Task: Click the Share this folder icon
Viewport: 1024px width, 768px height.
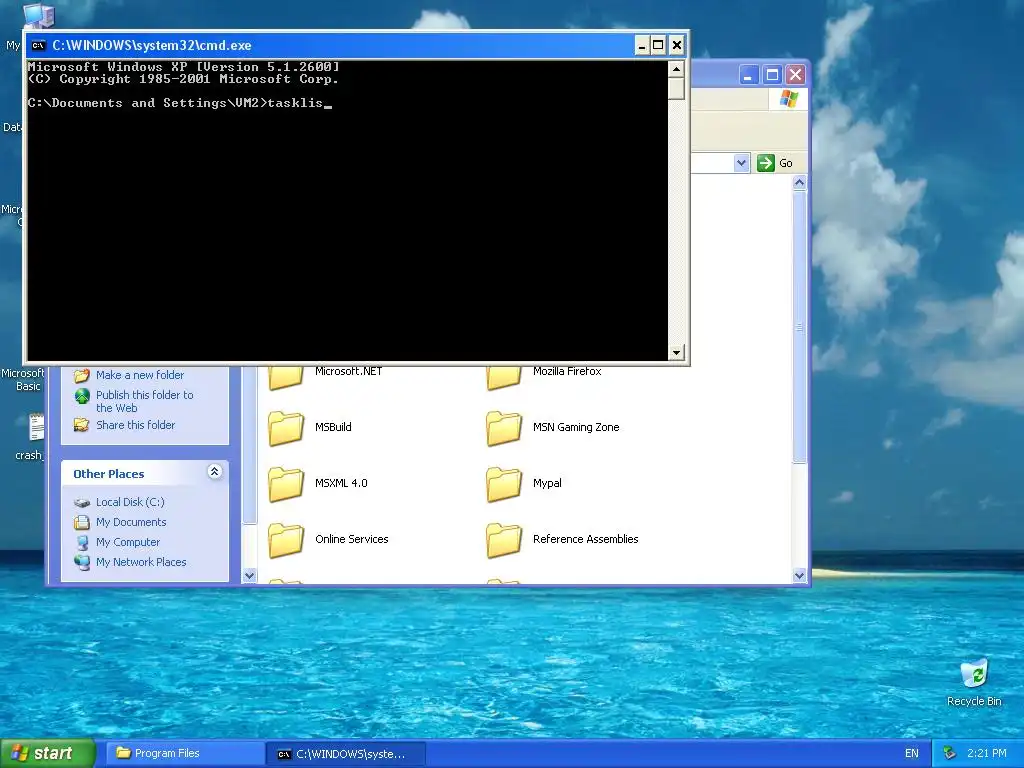Action: (82, 425)
